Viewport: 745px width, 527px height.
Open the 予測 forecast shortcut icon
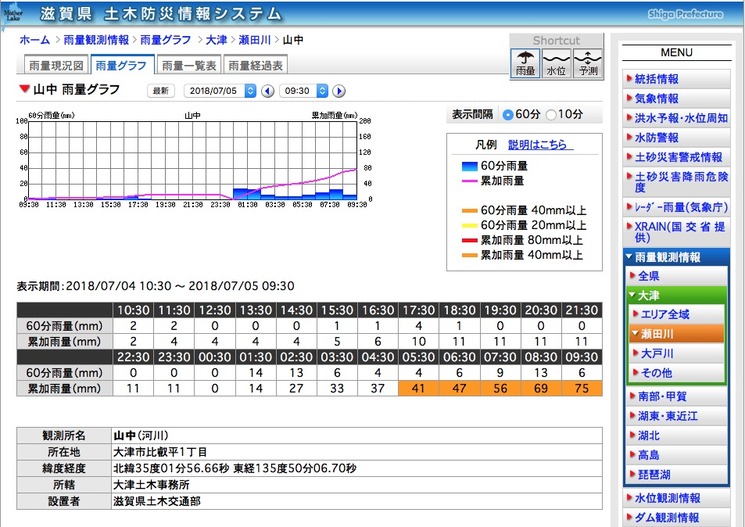587,63
